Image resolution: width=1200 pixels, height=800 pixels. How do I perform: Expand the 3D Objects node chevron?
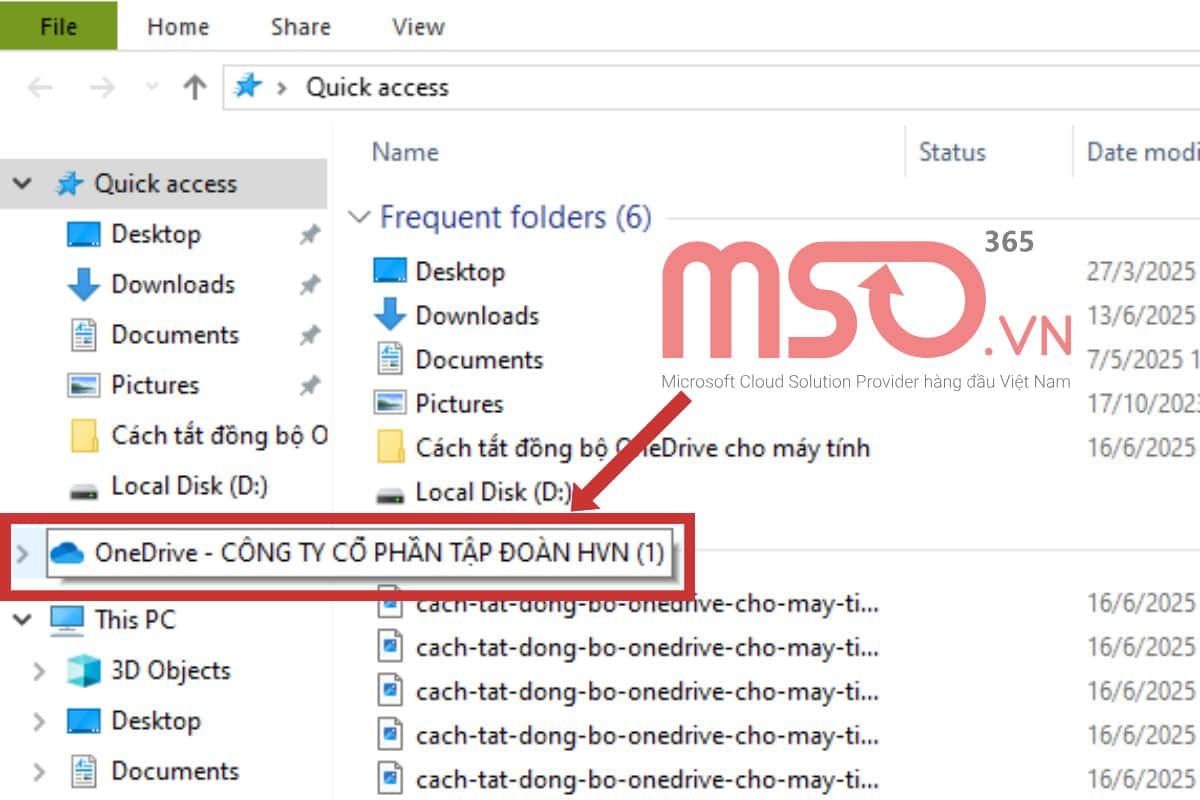[39, 670]
